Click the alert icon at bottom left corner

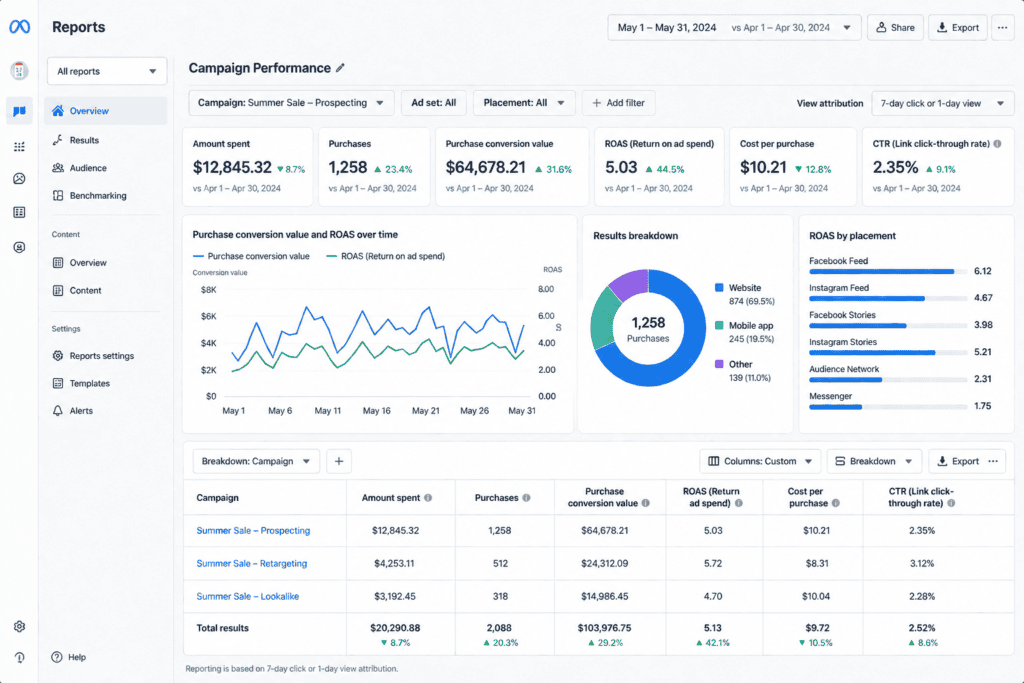[19, 657]
